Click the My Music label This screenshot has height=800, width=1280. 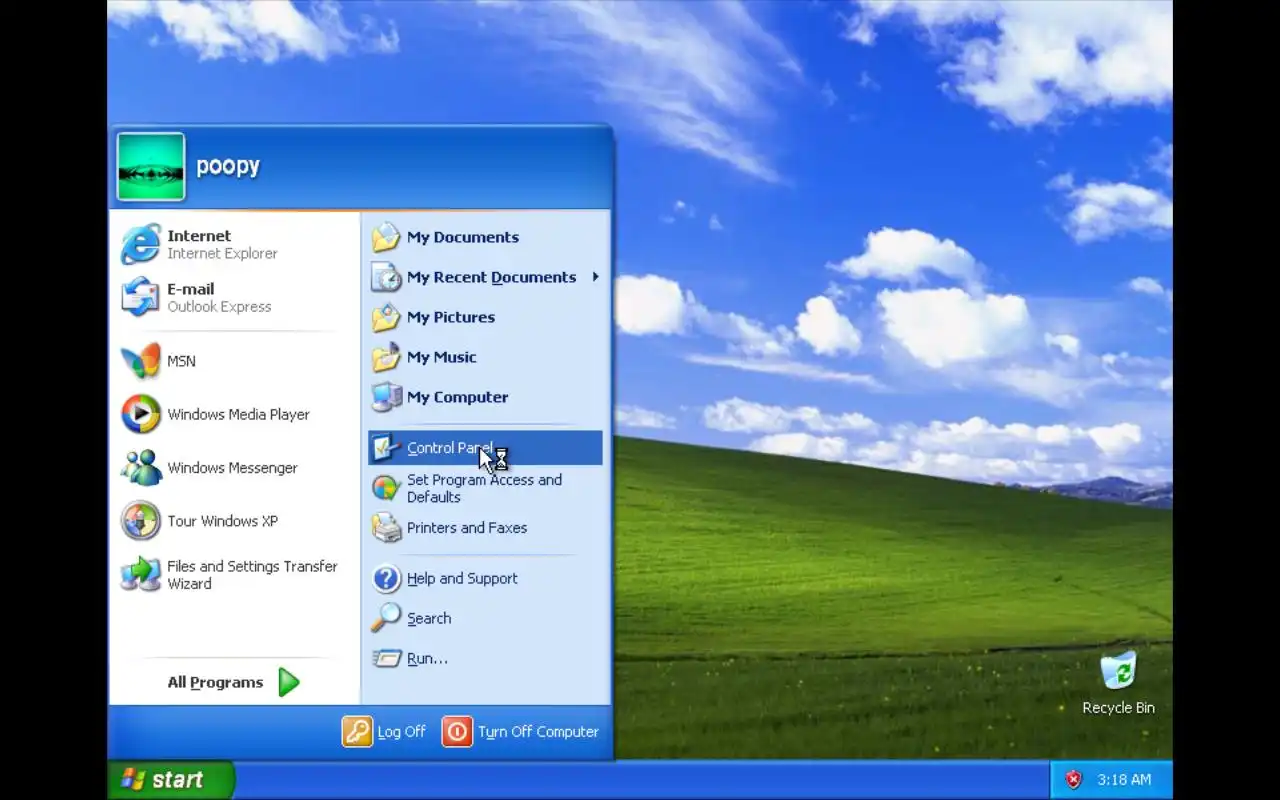click(x=441, y=357)
